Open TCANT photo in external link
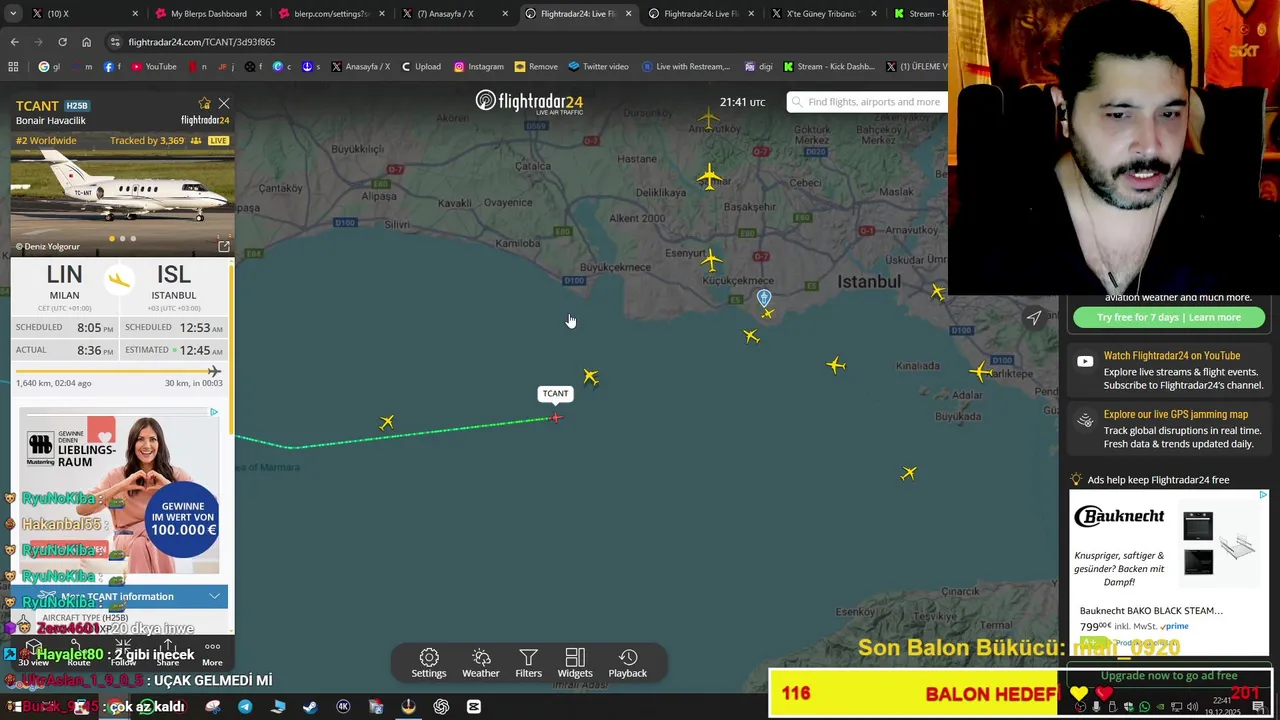This screenshot has height=720, width=1280. tap(223, 246)
